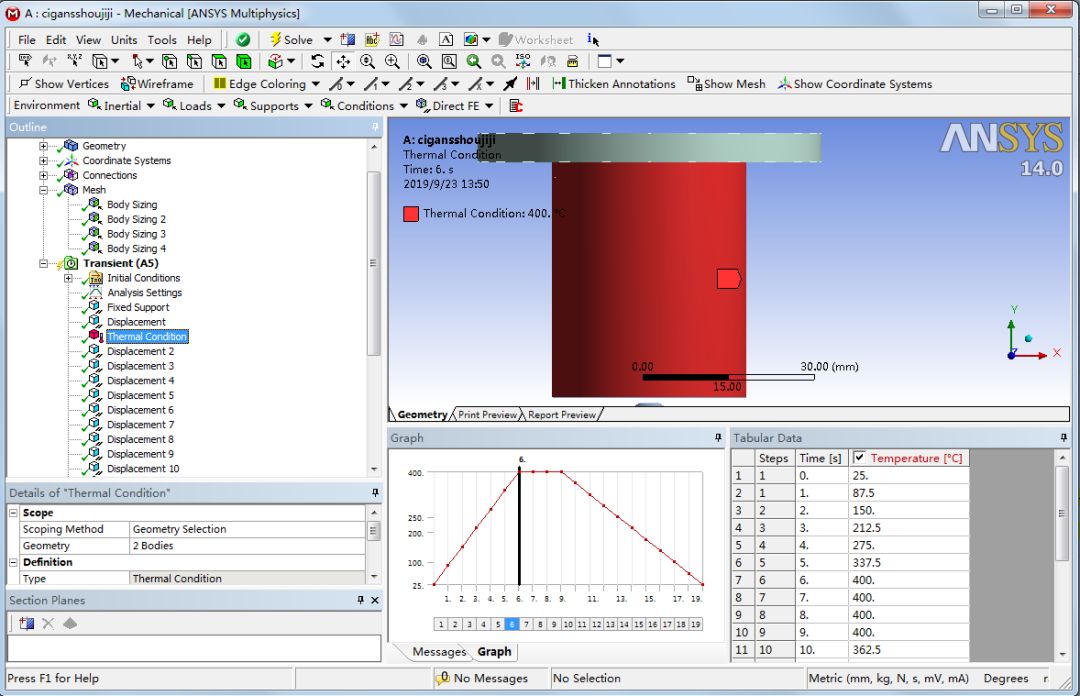Toggle Thicken Annotations

coord(614,84)
